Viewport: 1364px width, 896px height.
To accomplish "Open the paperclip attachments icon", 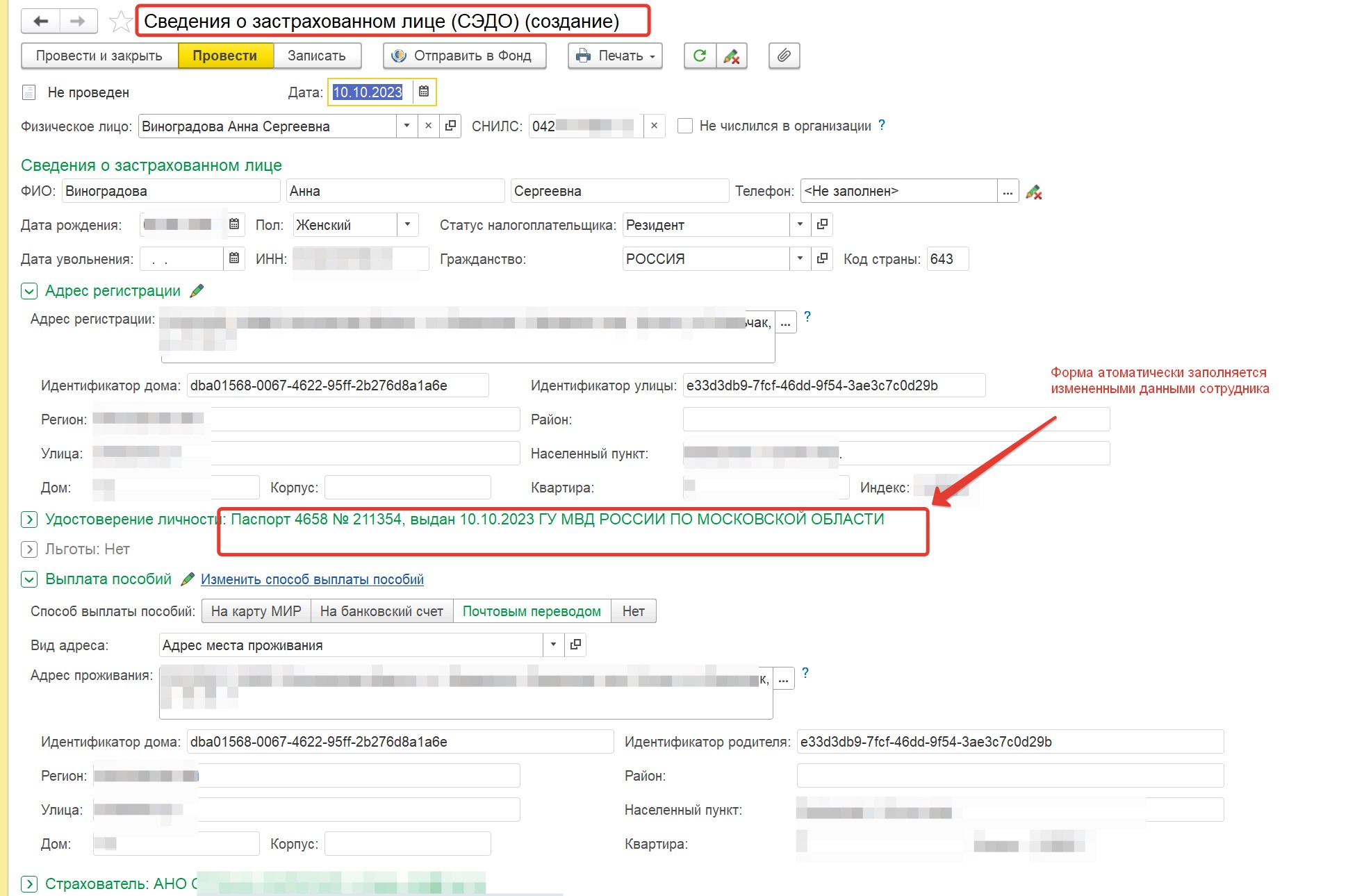I will (784, 56).
